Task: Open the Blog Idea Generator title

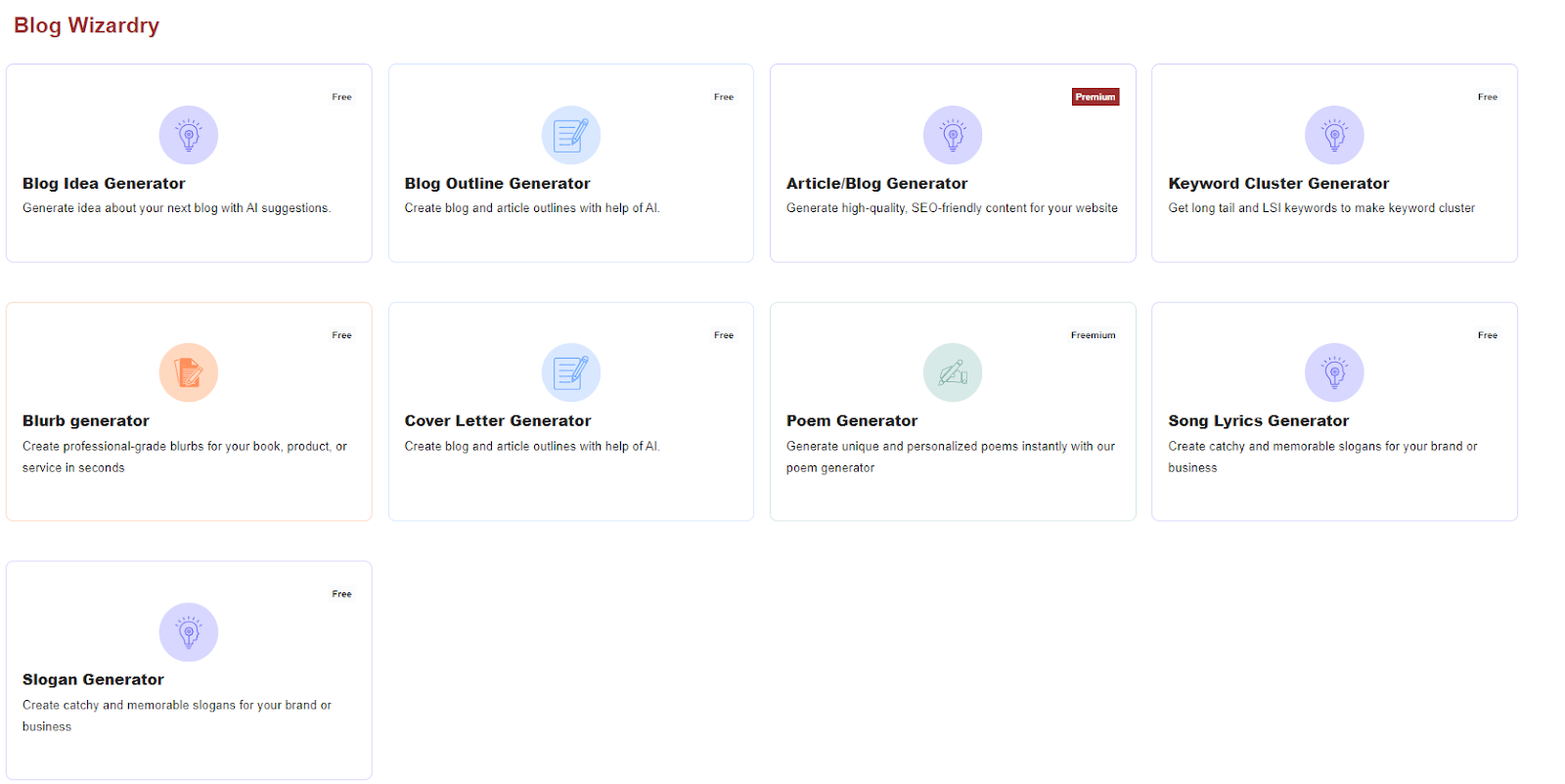Action: click(x=104, y=184)
